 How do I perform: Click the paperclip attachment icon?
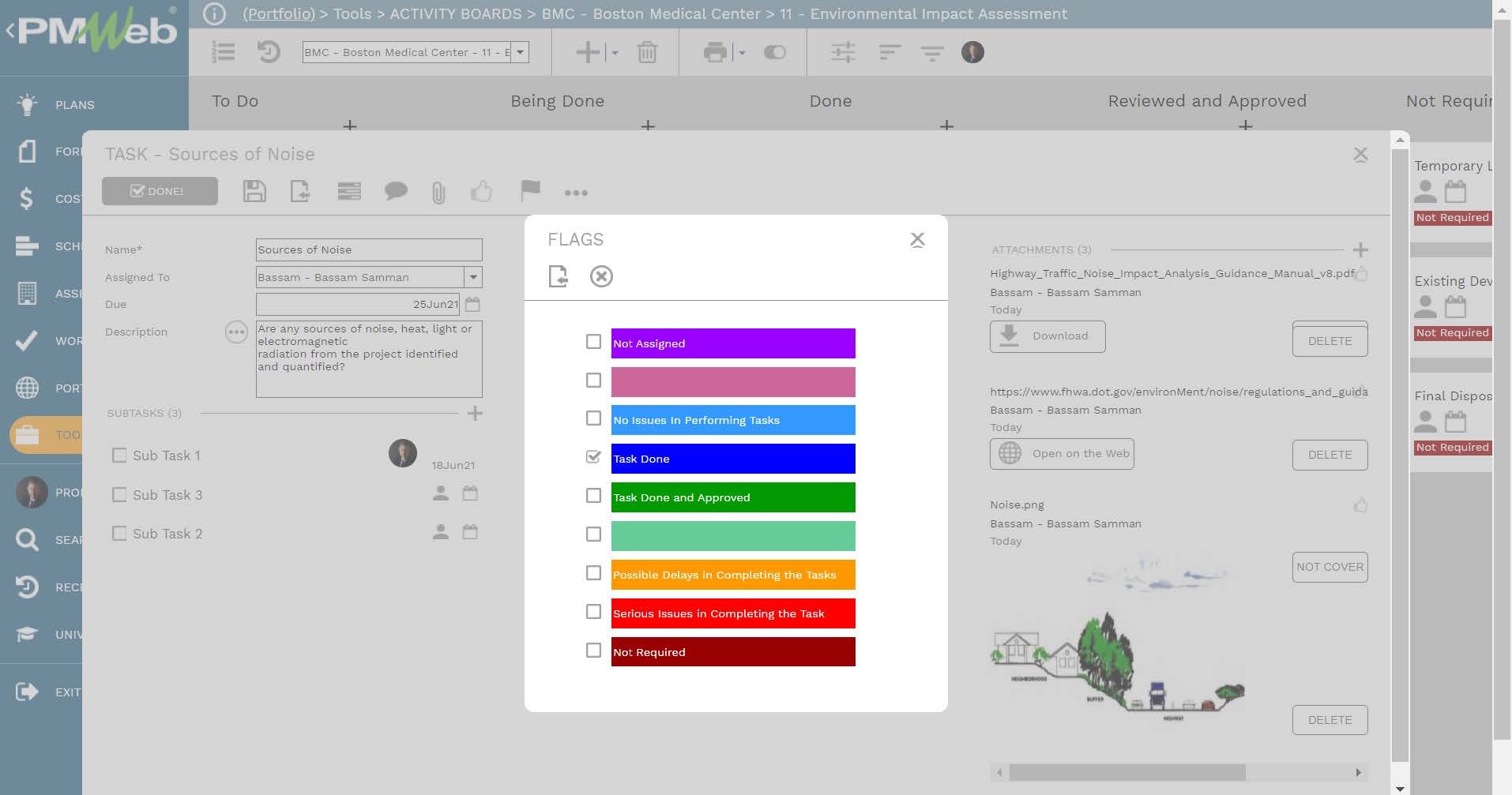tap(438, 192)
